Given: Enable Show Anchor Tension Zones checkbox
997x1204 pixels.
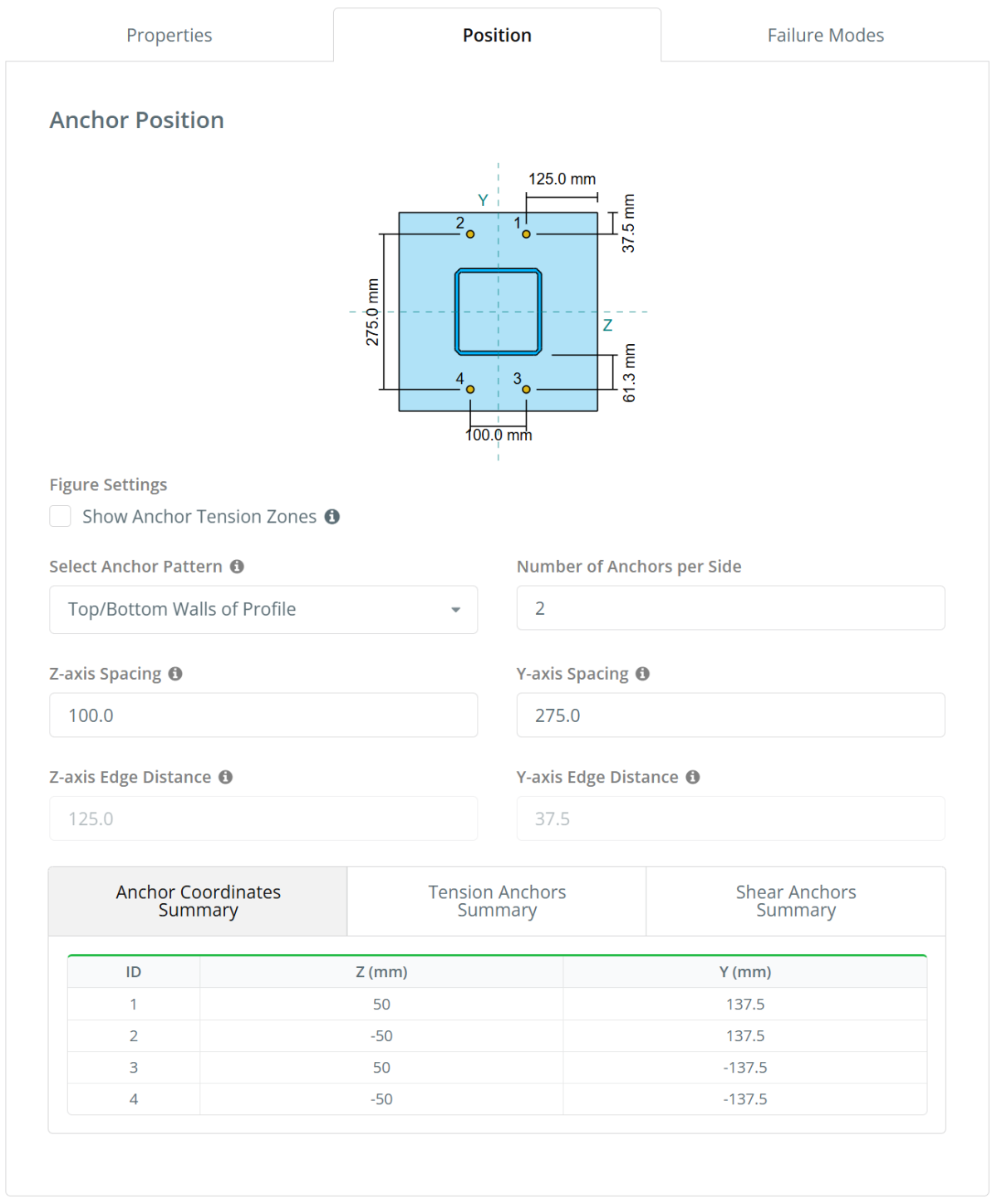Looking at the screenshot, I should coord(61,517).
